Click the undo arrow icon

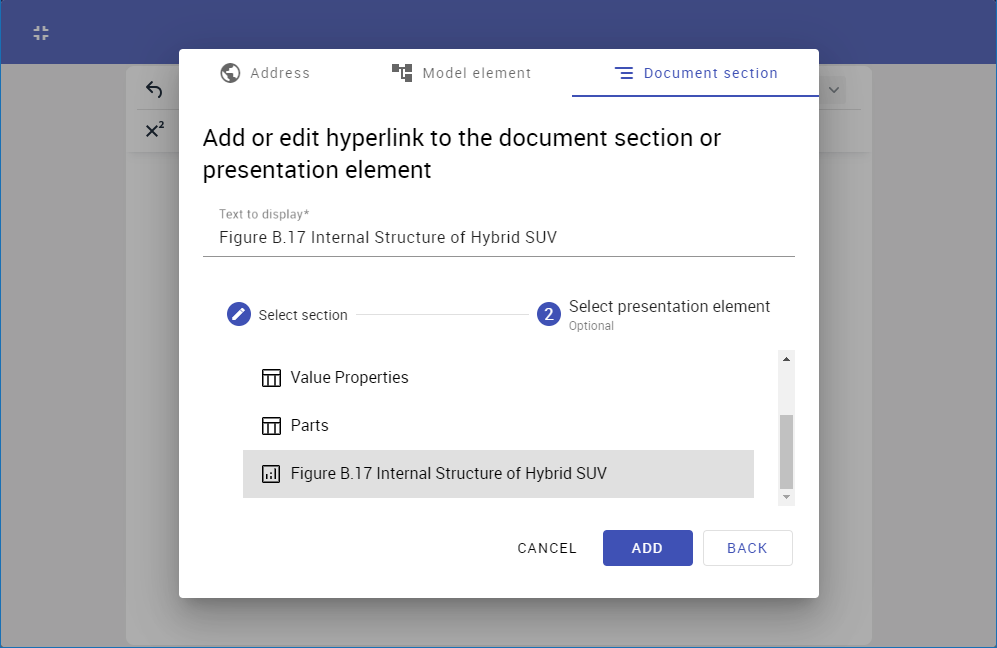(153, 90)
